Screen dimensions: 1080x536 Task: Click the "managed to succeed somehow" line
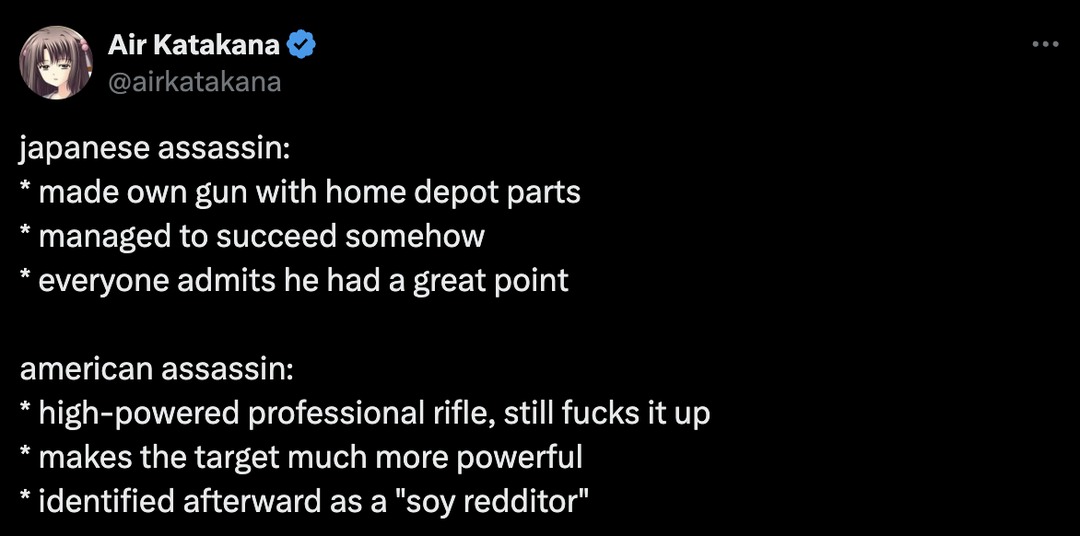[x=252, y=236]
